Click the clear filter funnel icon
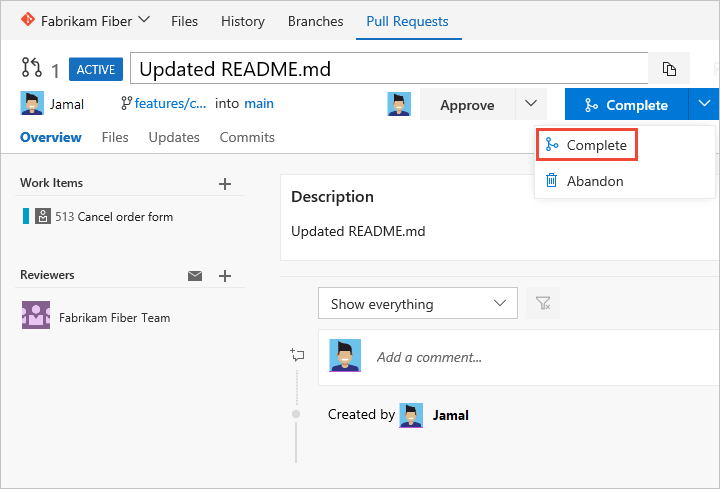Viewport: 720px width, 489px height. pyautogui.click(x=543, y=304)
